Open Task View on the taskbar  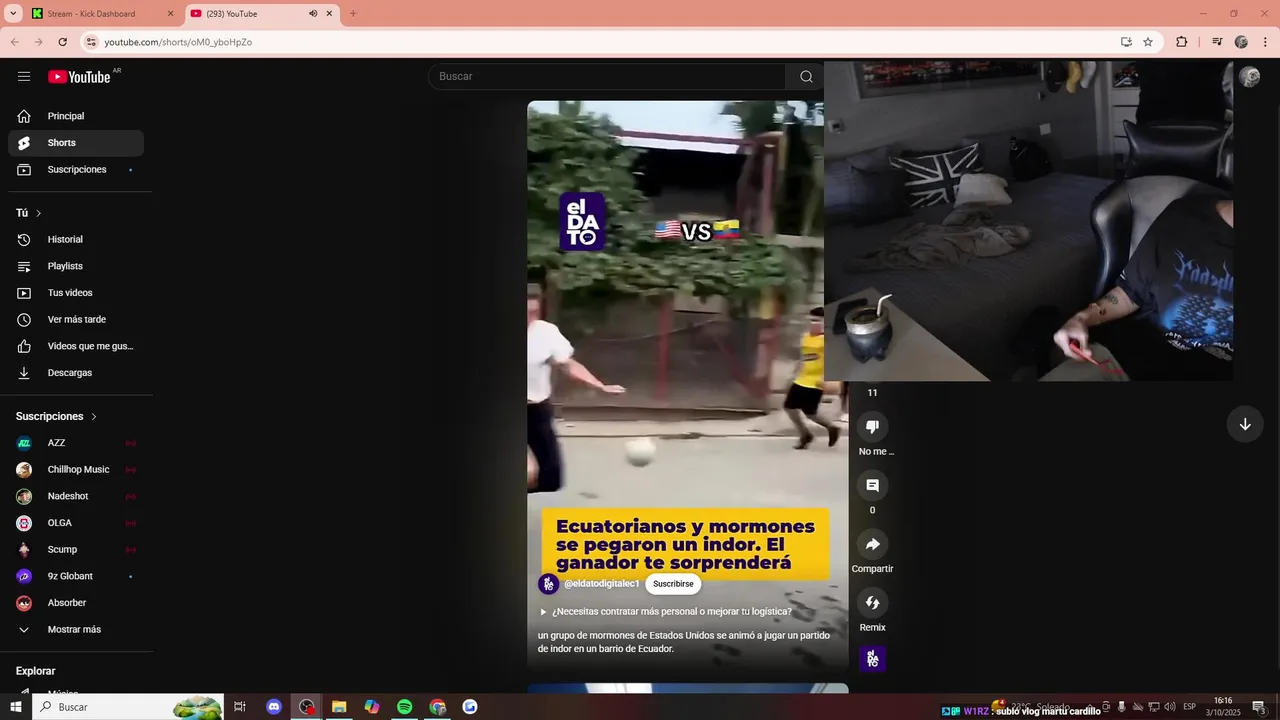240,707
